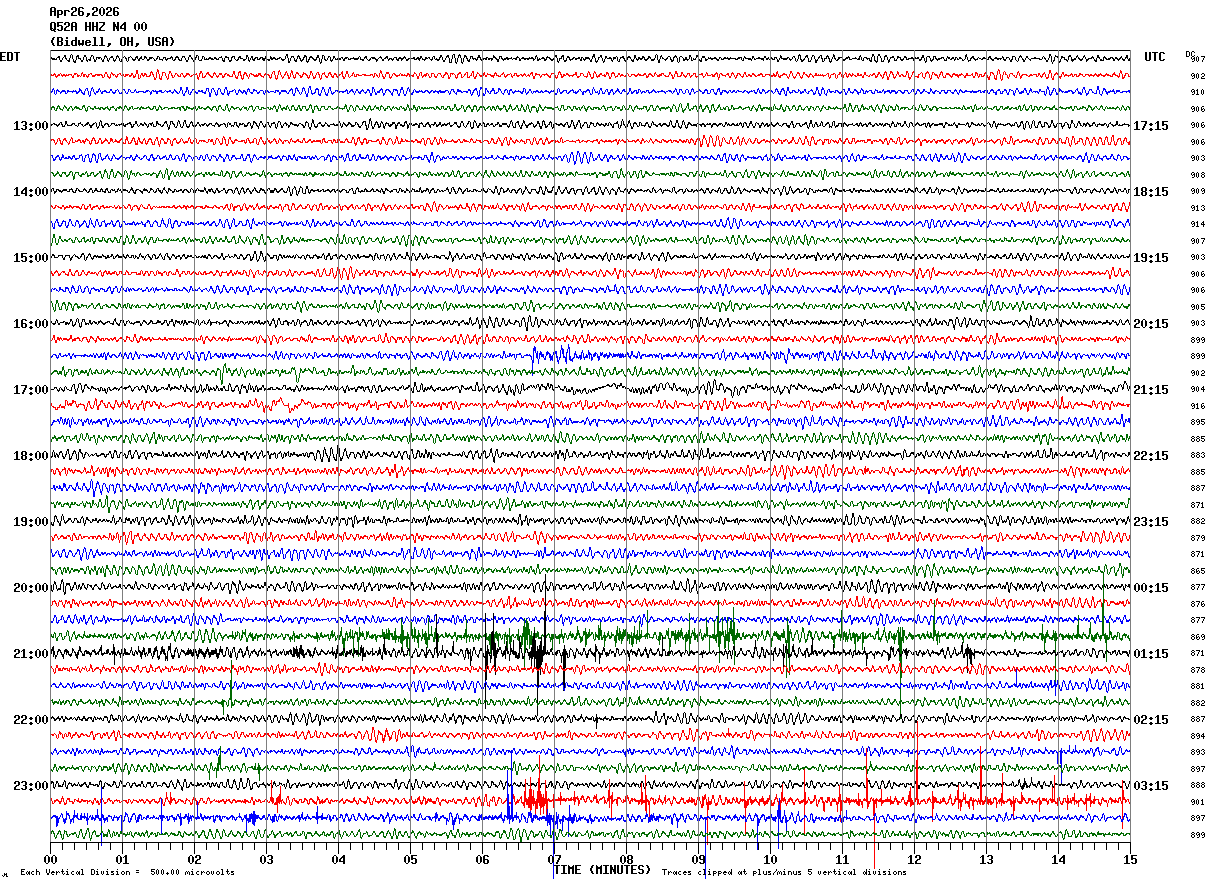Click minute tick label 07 on time axis
Image resolution: width=1210 pixels, height=886 pixels.
click(x=554, y=859)
